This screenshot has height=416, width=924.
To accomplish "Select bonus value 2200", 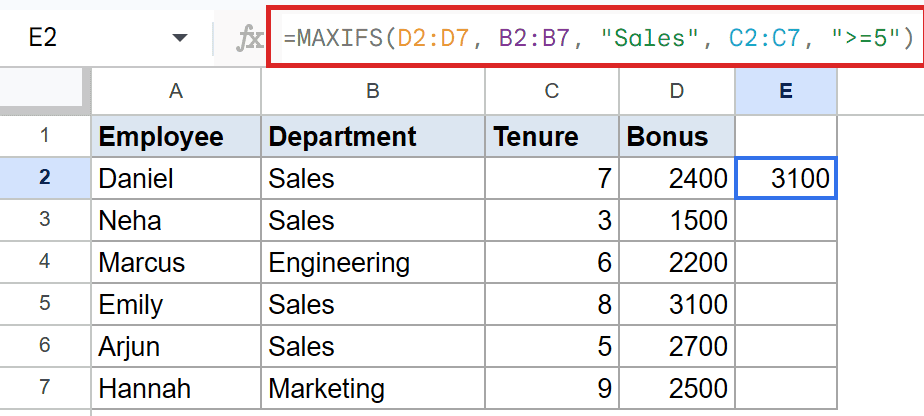I will point(677,262).
